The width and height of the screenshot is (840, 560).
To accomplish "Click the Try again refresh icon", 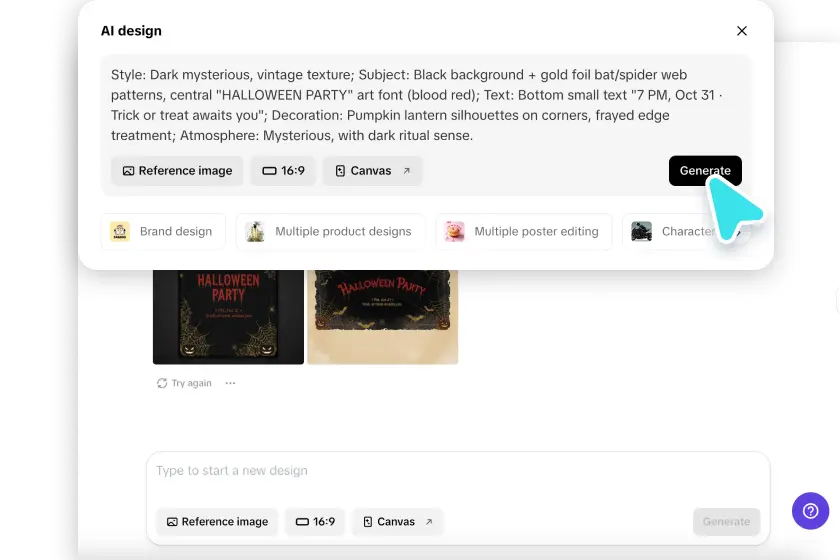I will [162, 383].
